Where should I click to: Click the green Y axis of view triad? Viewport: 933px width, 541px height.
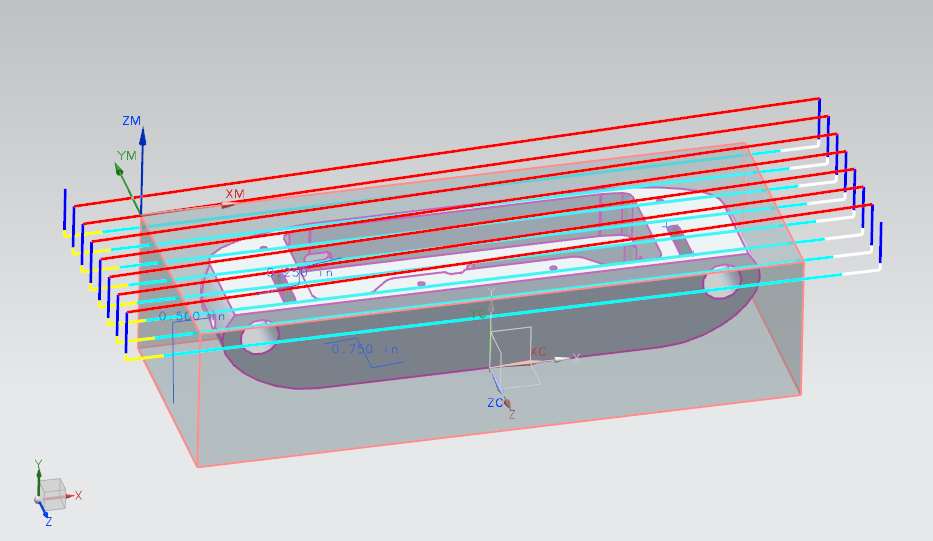pos(39,475)
